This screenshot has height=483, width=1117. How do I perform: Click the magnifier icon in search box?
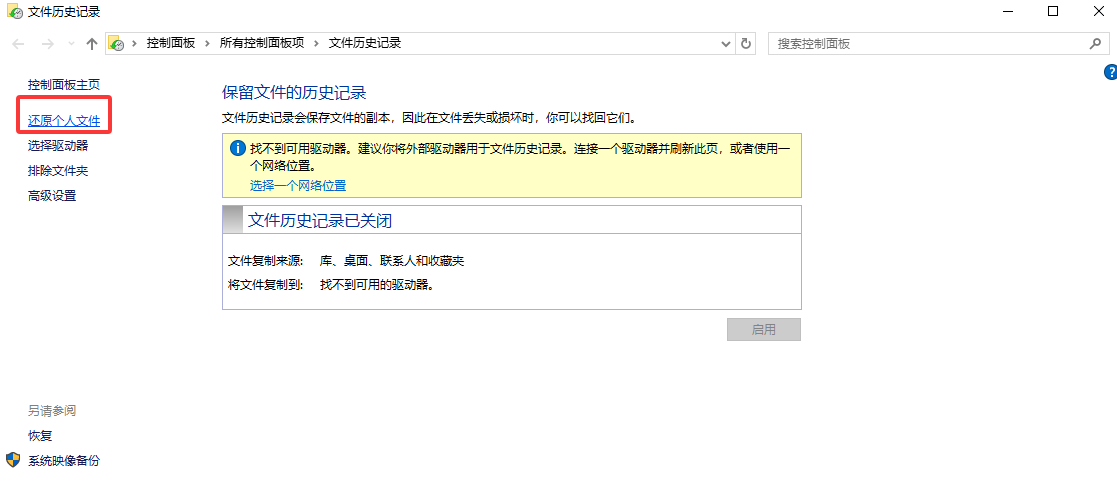[1095, 44]
